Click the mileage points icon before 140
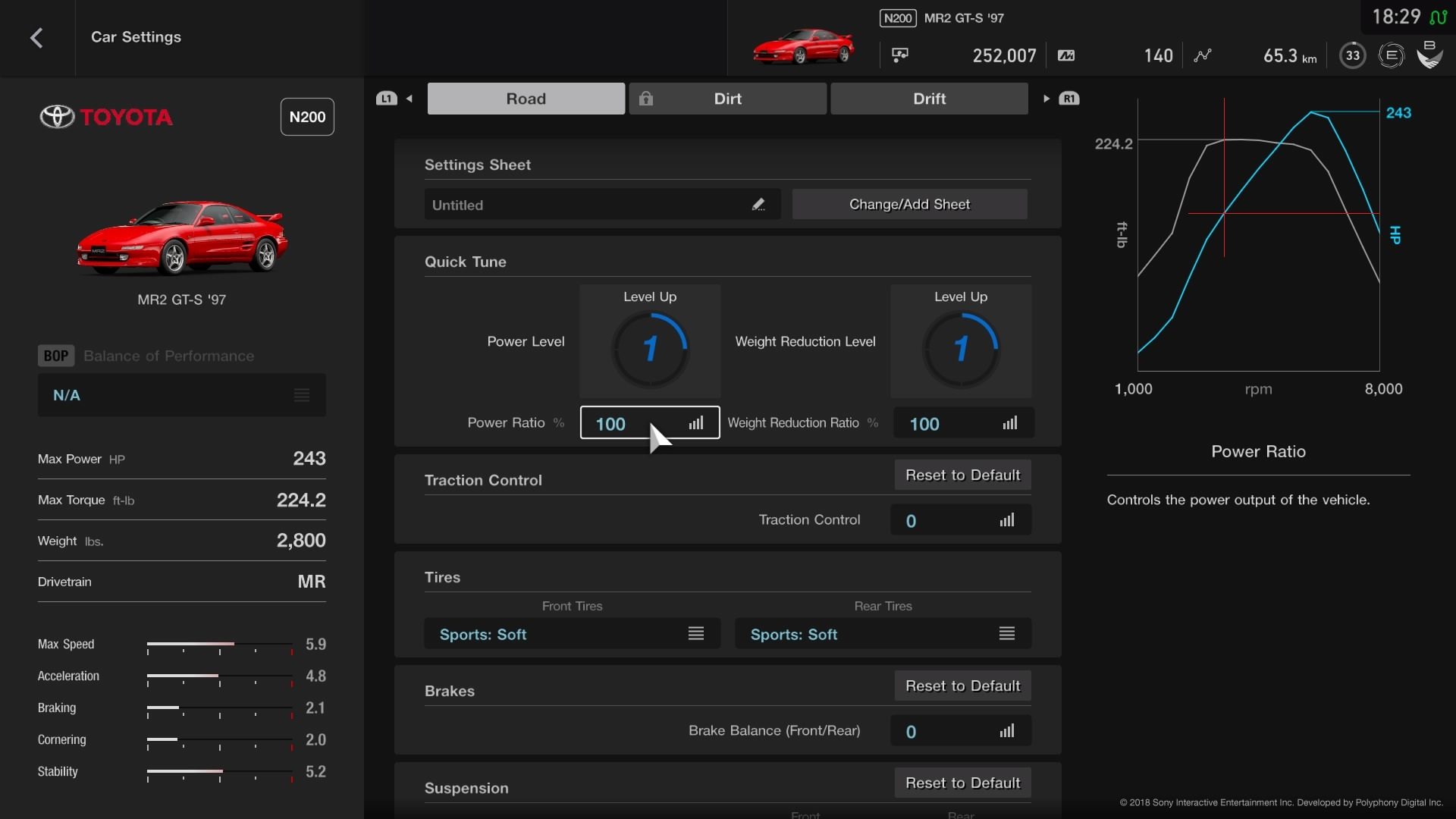 (x=1066, y=55)
